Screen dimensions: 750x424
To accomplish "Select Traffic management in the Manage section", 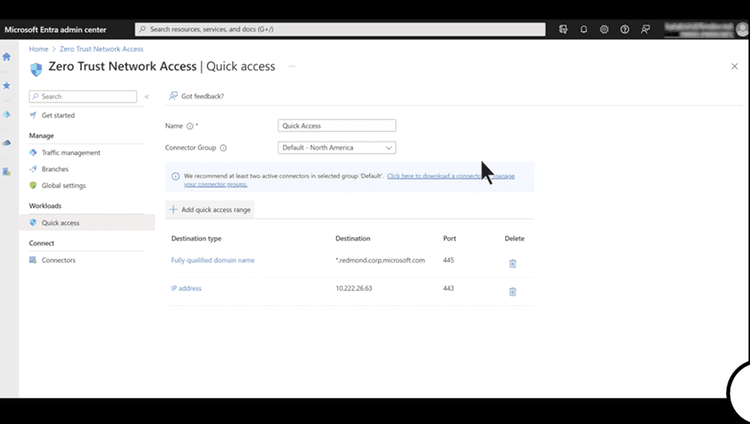I will click(x=70, y=153).
